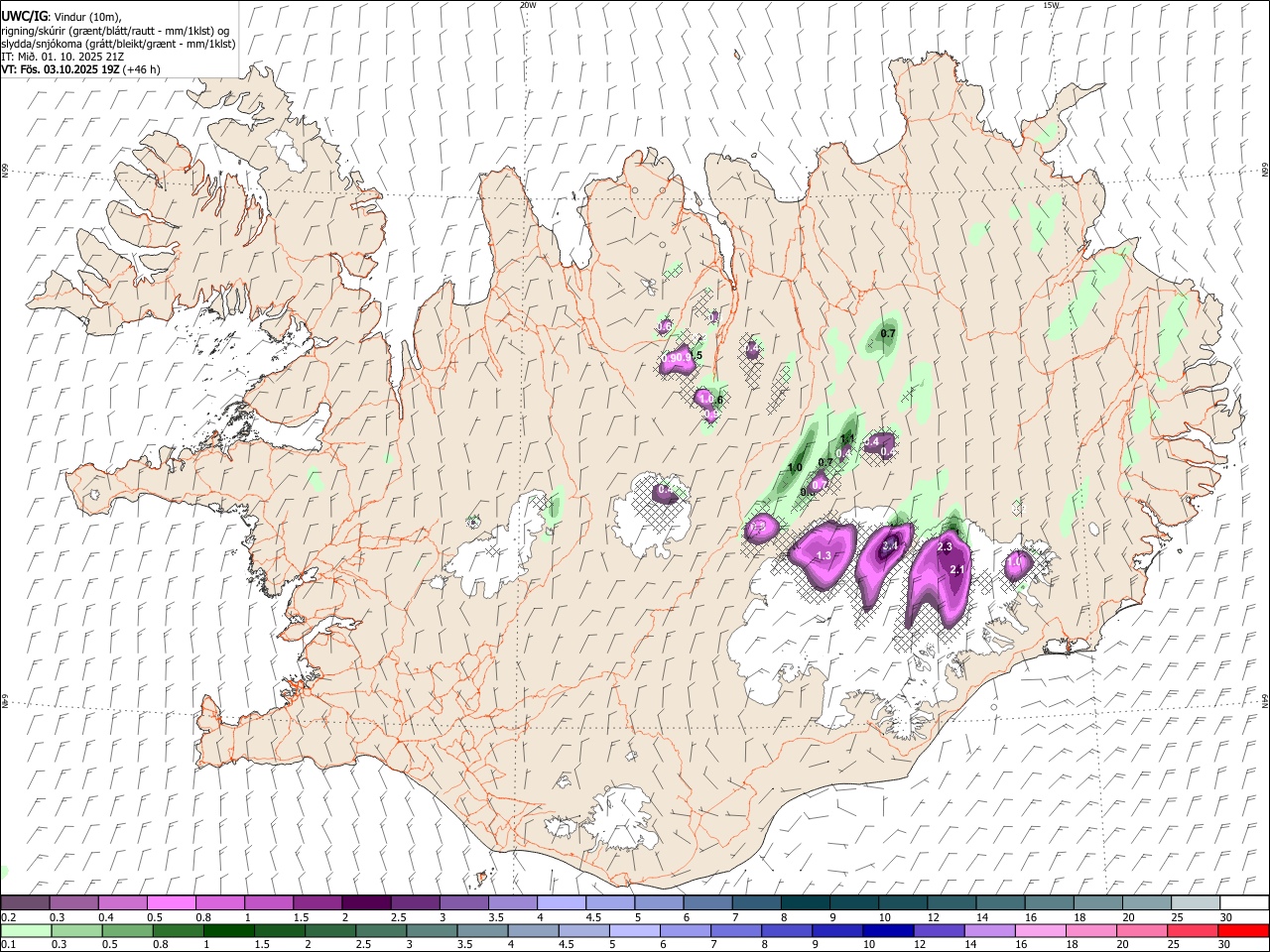Click the '20W' longitude label at the top

point(528,5)
